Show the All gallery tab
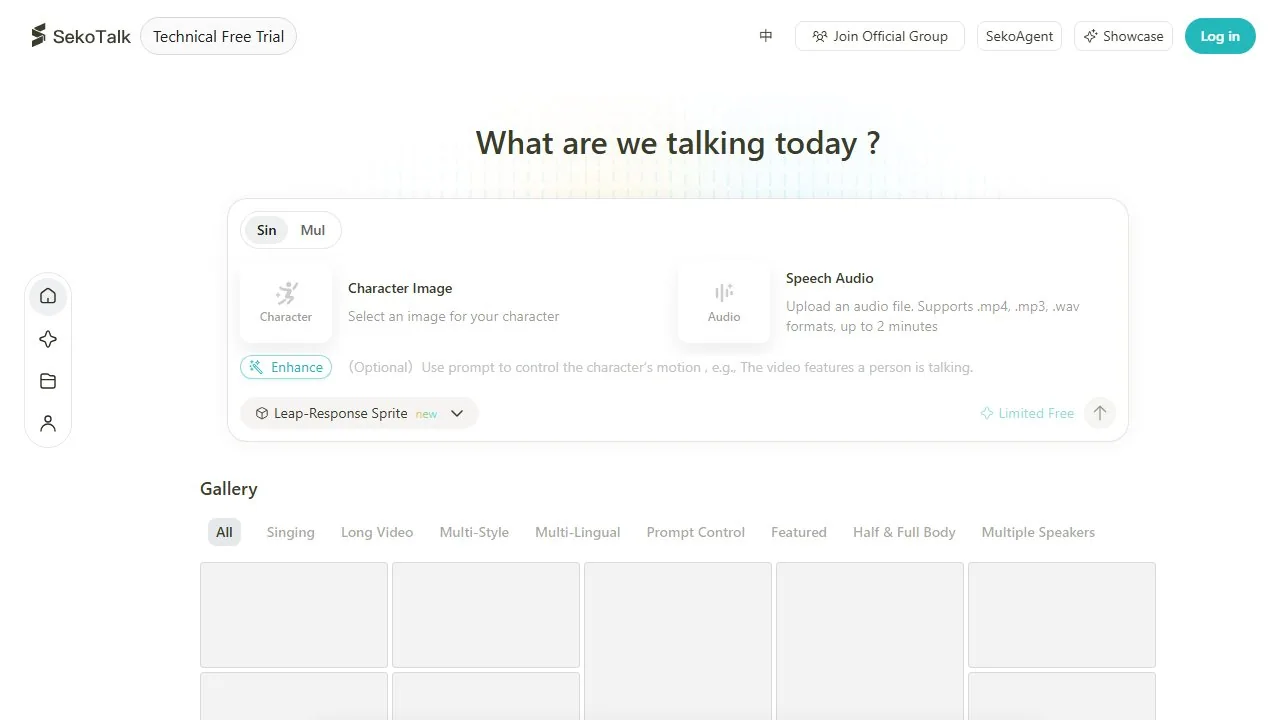 pyautogui.click(x=224, y=532)
